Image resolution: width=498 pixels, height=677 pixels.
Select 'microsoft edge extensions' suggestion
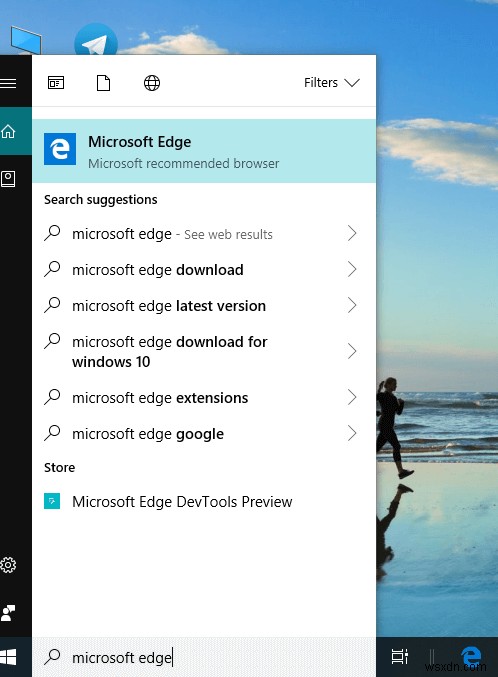(204, 397)
